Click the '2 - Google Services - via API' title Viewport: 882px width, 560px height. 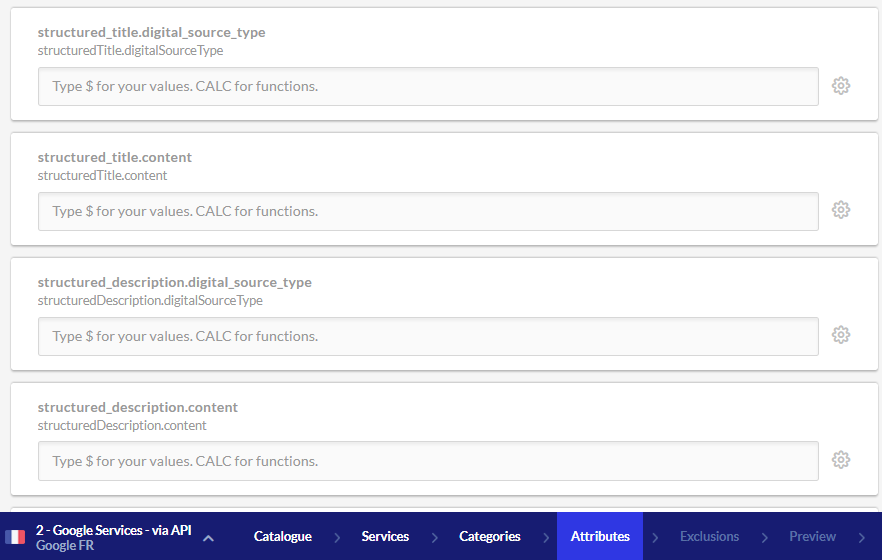[x=113, y=530]
